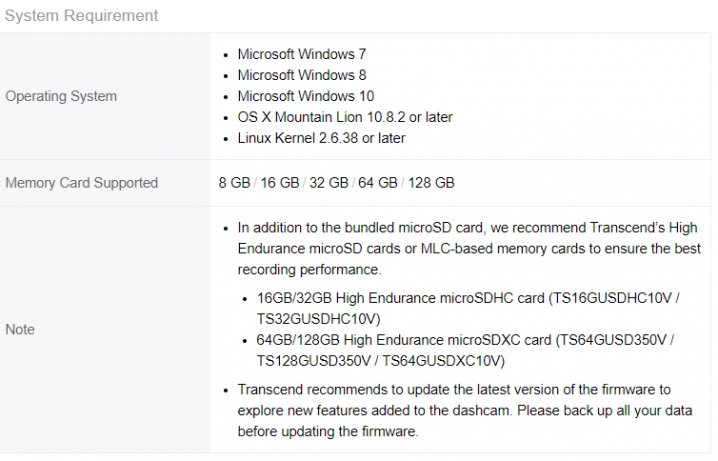Screen dimensions: 718x461
Task: Click the bundled microSD card recommendation paragraph
Action: 469,249
